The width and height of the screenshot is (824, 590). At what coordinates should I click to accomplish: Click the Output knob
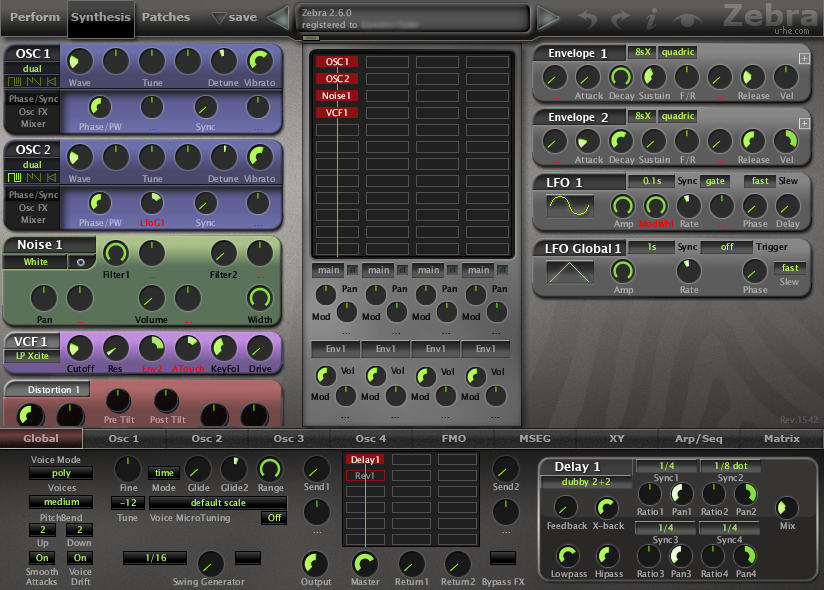[315, 564]
